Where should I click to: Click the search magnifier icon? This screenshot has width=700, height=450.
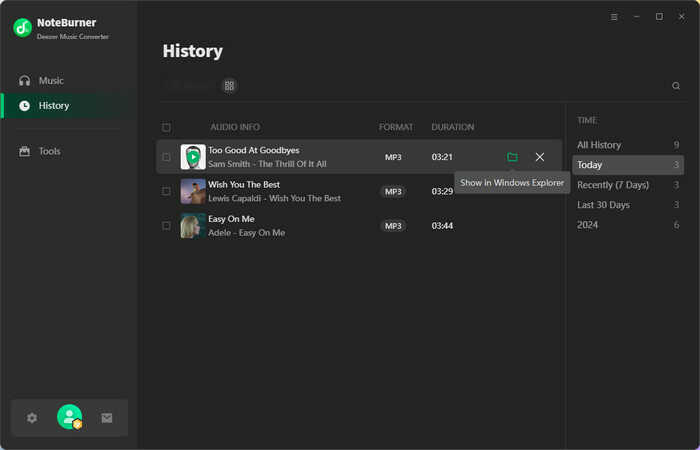[676, 86]
